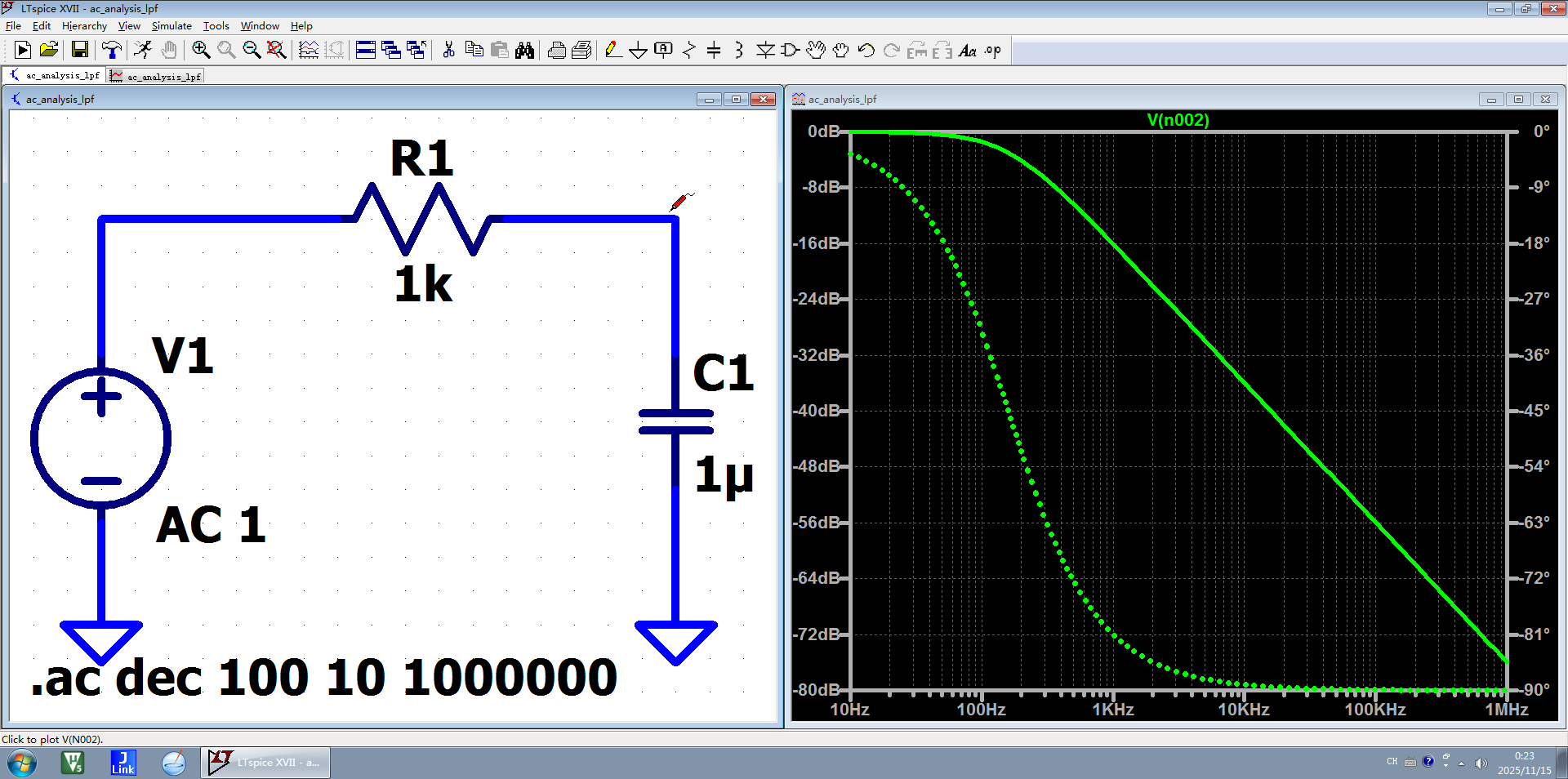The width and height of the screenshot is (1568, 779).
Task: Click the Run simulation icon
Action: tap(23, 51)
